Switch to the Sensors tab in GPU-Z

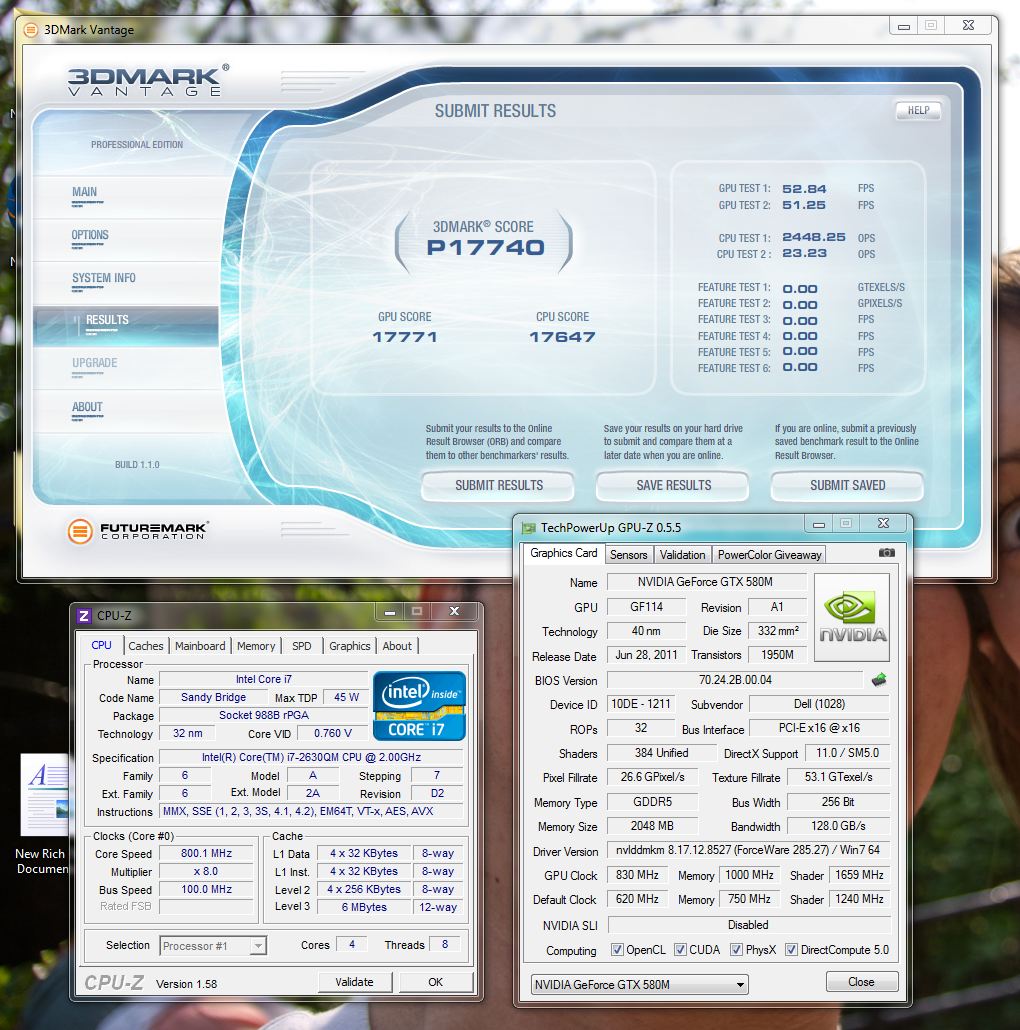(x=629, y=555)
